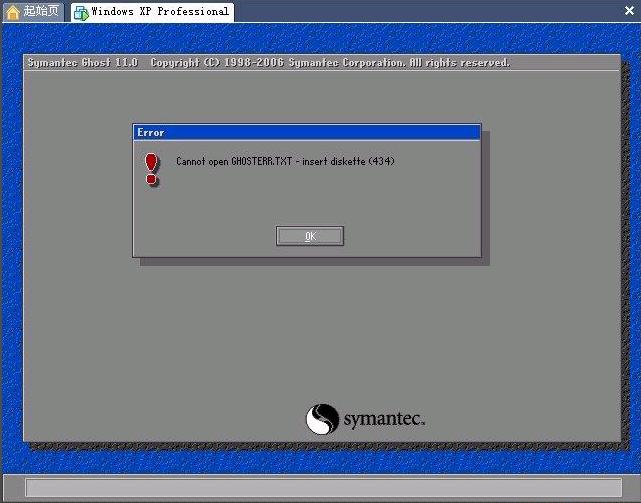Click the "symantec." wordmark text
Image resolution: width=641 pixels, height=503 pixels.
coord(384,419)
